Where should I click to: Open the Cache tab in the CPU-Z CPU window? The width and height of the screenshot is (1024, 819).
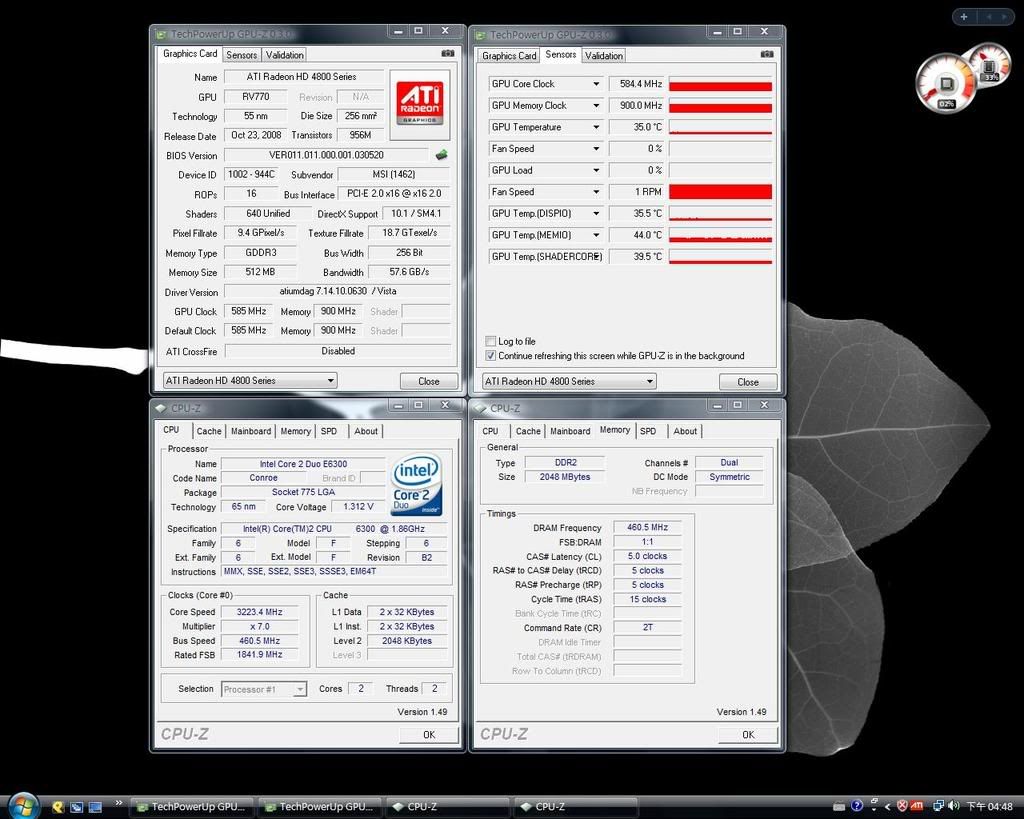209,431
